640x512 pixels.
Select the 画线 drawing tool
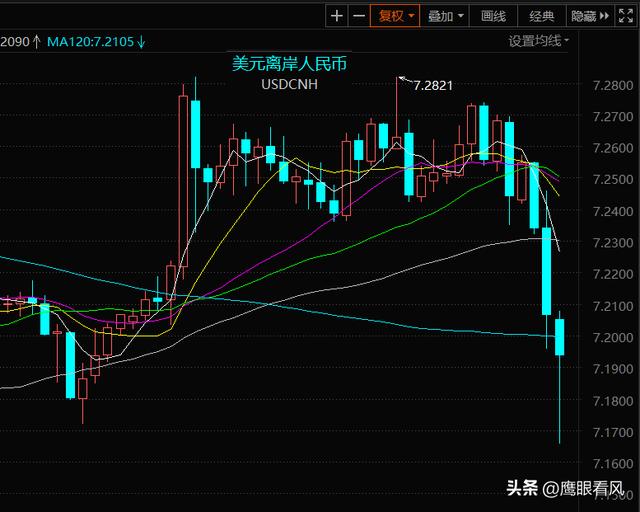point(493,16)
